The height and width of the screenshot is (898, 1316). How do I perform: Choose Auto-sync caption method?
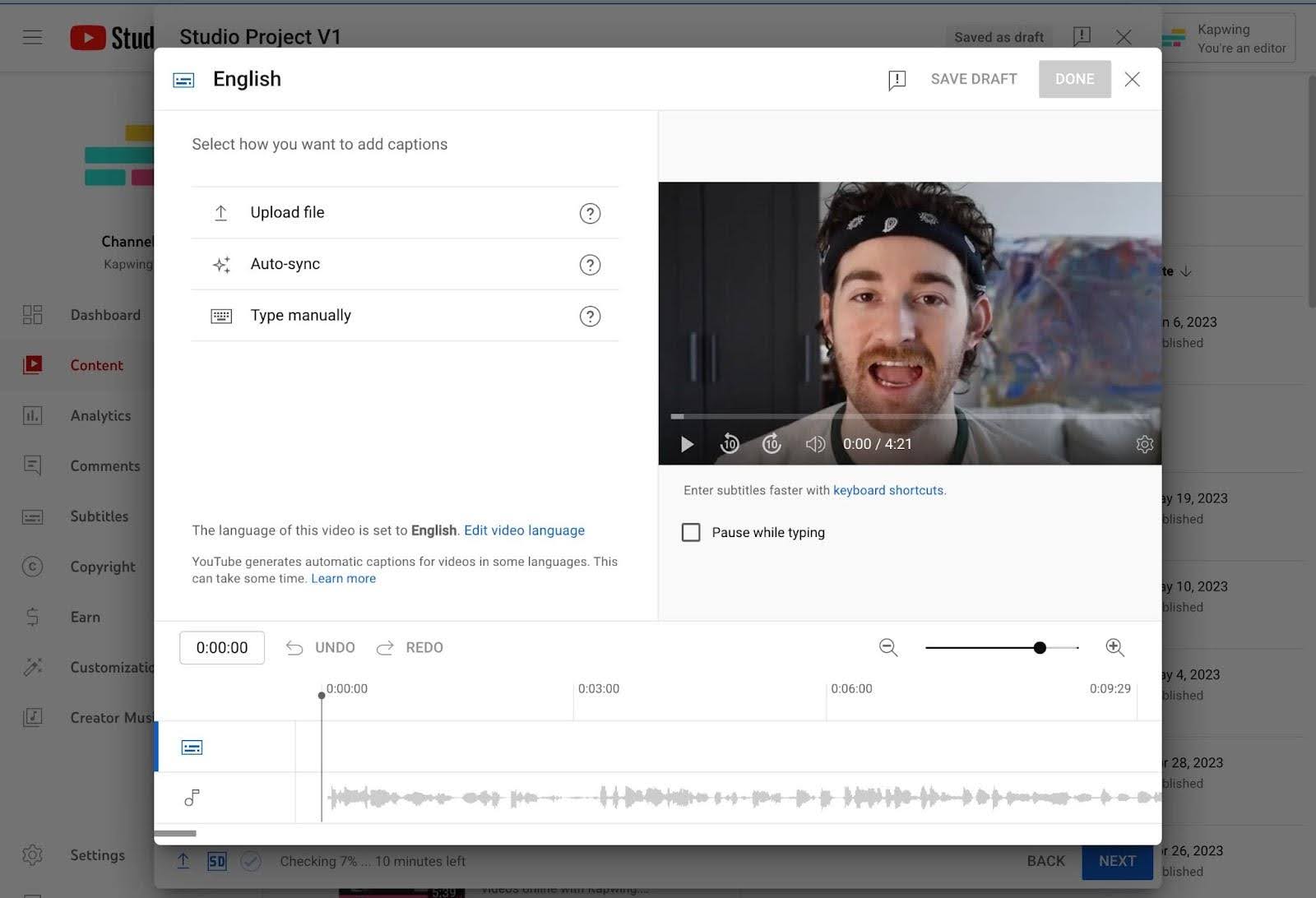[405, 264]
